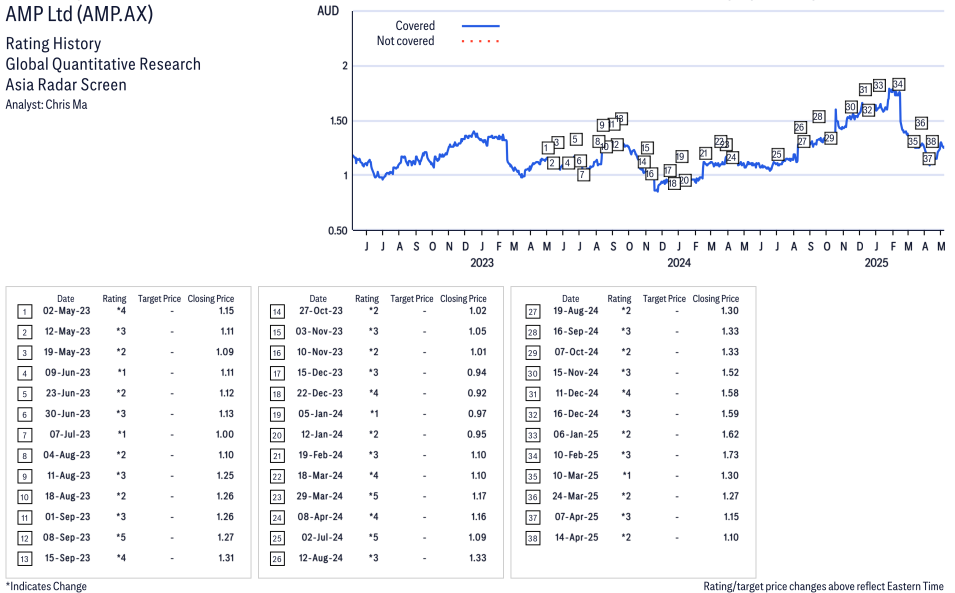955x593 pixels.
Task: Click the Rating header in the second table
Action: click(367, 298)
